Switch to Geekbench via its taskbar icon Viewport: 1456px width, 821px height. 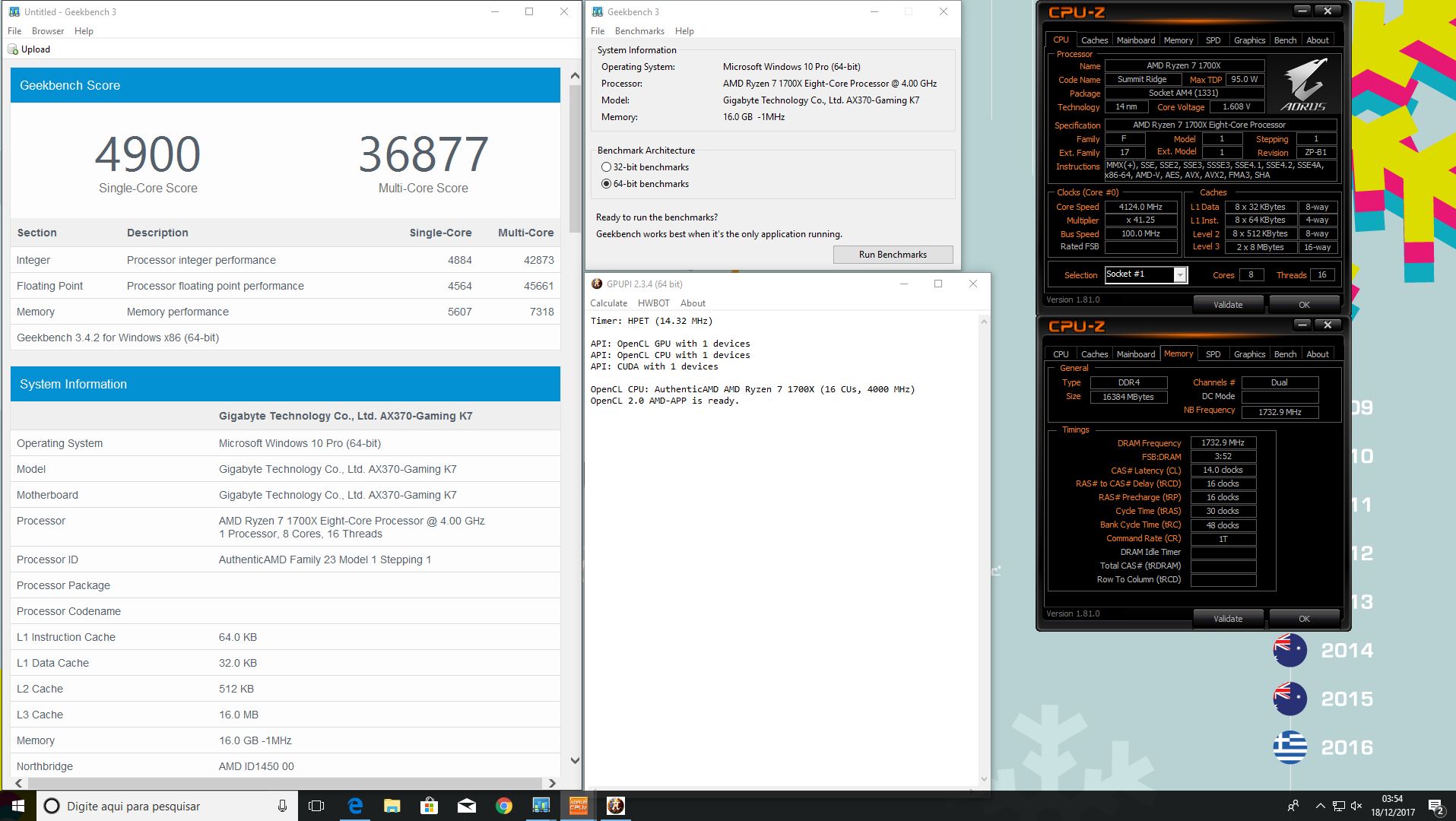pyautogui.click(x=541, y=806)
